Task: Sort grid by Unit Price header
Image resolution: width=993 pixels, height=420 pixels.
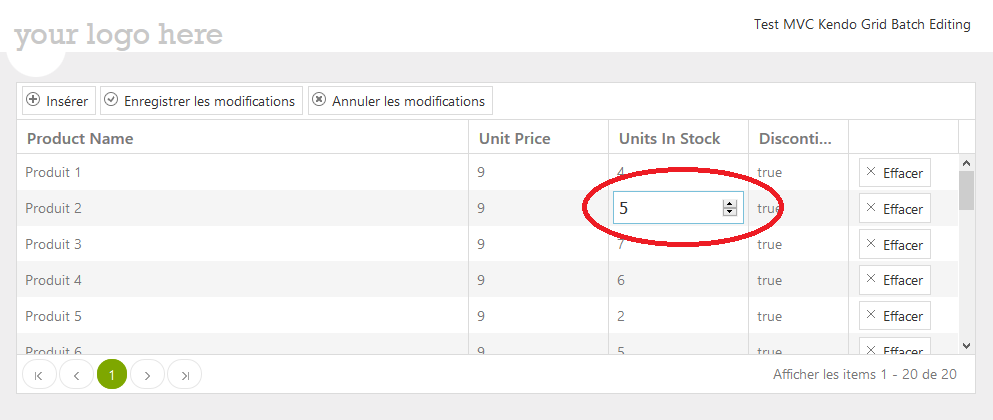Action: click(x=514, y=138)
